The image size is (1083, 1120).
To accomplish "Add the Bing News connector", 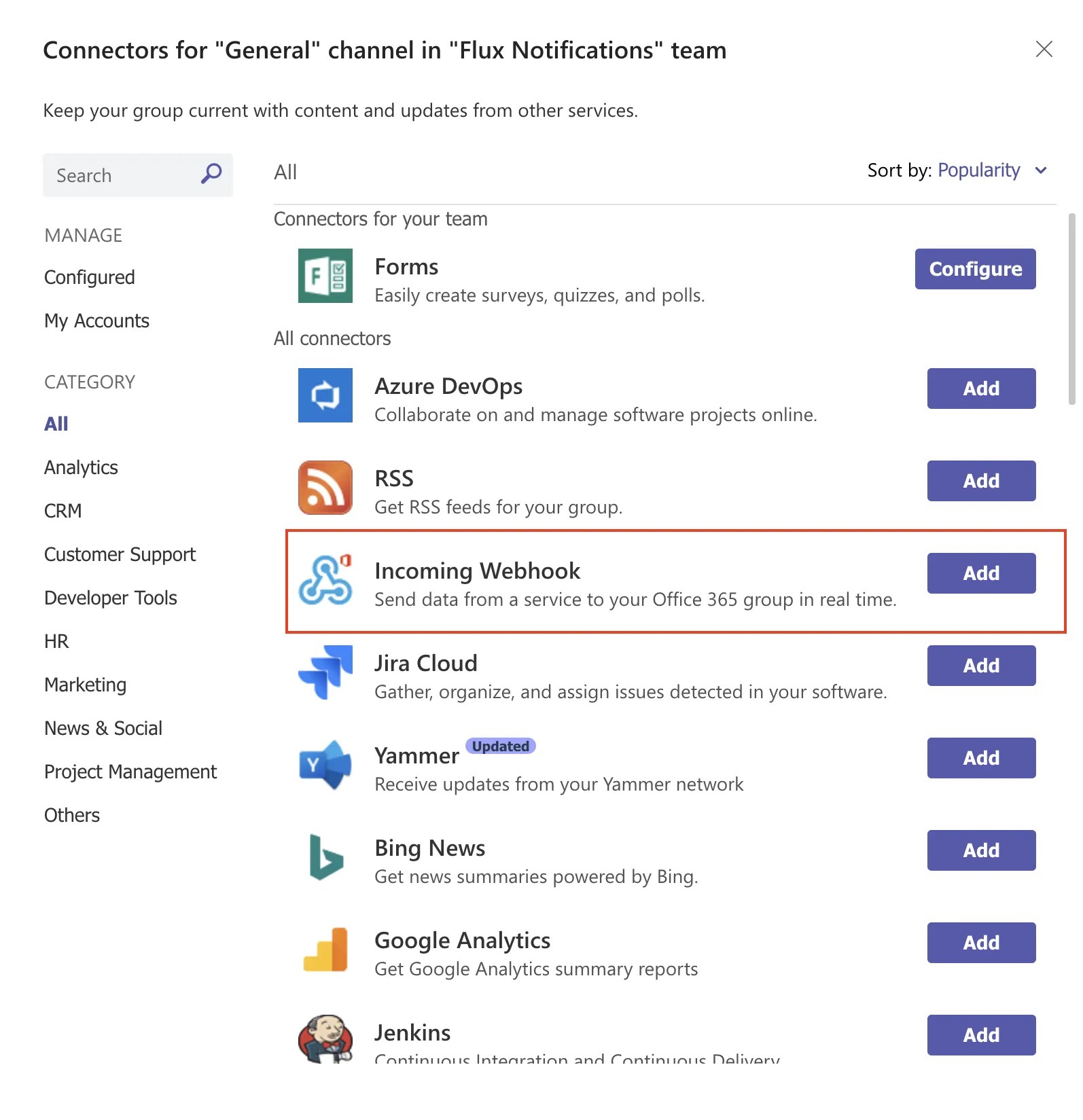I will [x=981, y=850].
